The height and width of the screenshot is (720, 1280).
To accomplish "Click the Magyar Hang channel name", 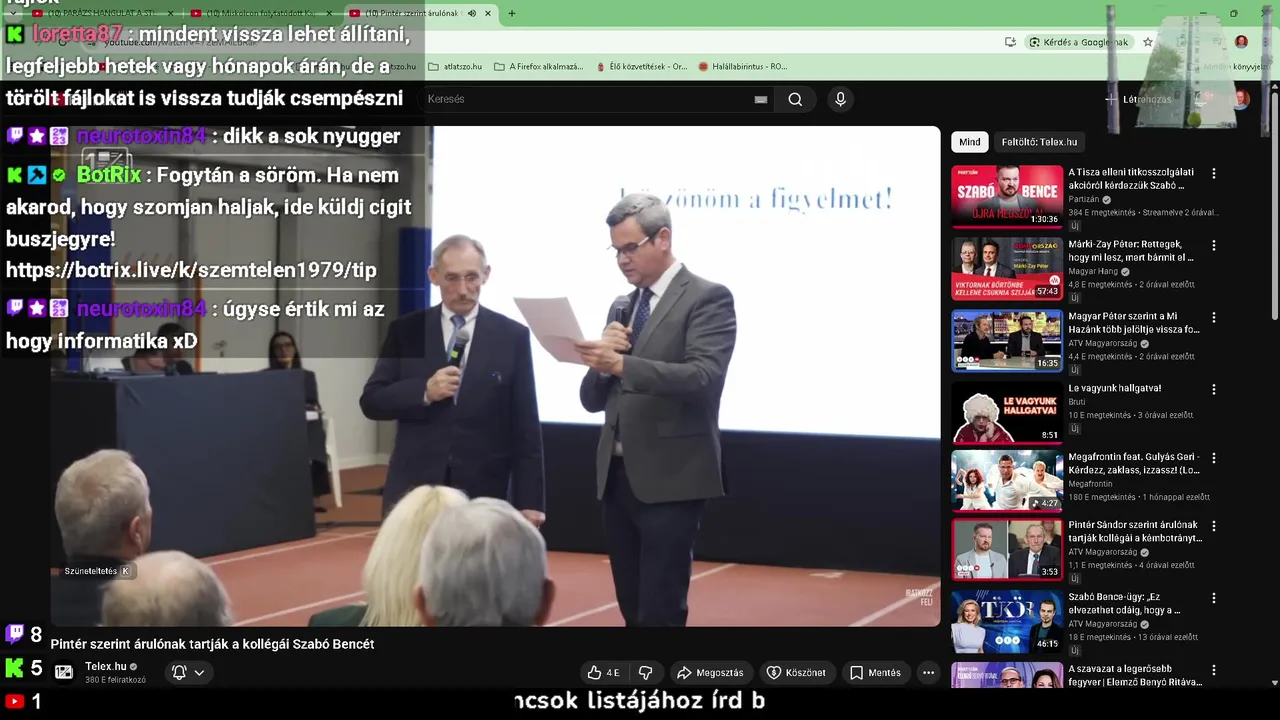I will tap(1093, 271).
